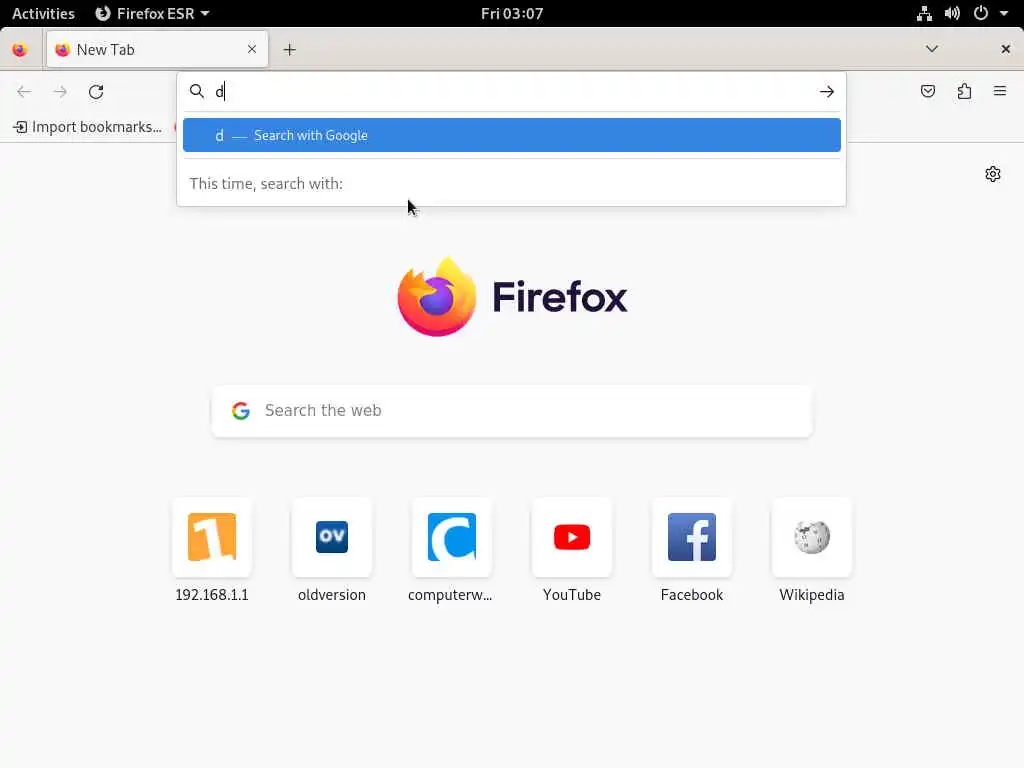Open the Extensions puzzle icon
Viewport: 1024px width, 768px height.
(964, 91)
